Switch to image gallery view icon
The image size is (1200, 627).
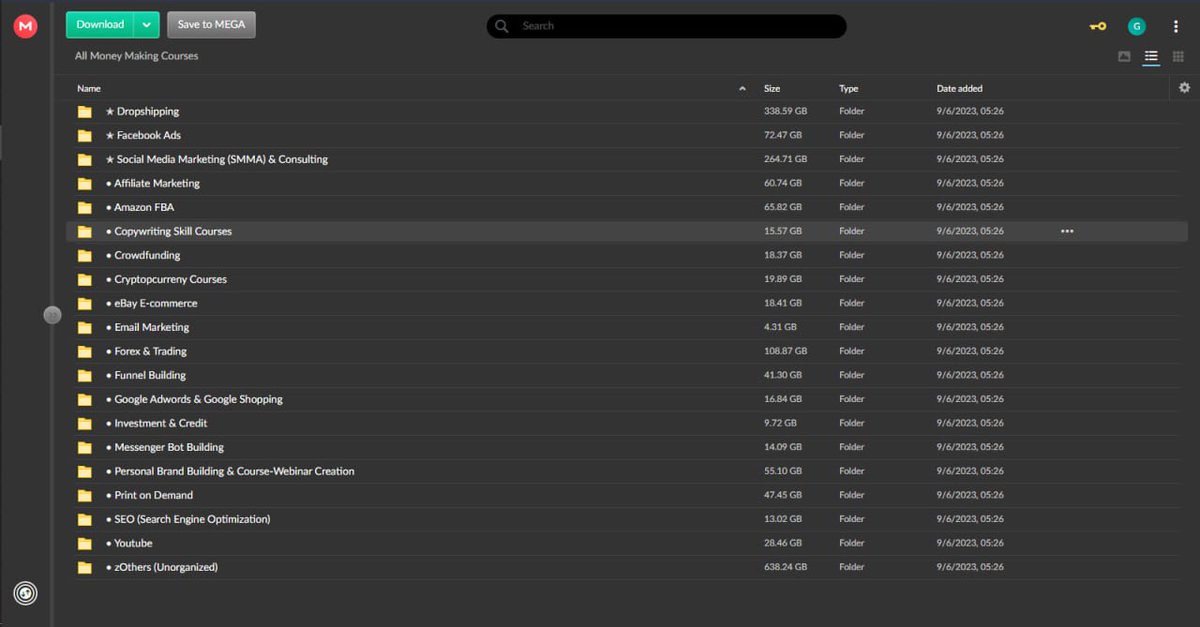point(1124,57)
